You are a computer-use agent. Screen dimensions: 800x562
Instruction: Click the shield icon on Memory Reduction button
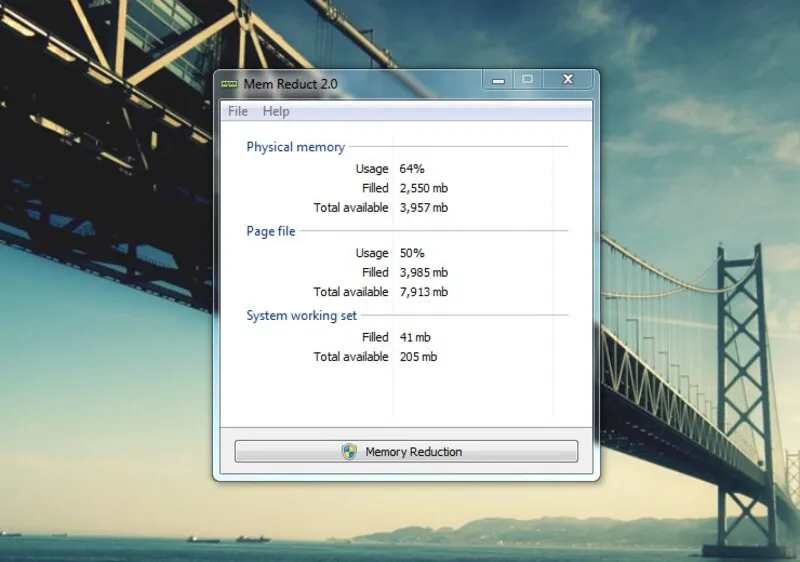click(x=349, y=452)
